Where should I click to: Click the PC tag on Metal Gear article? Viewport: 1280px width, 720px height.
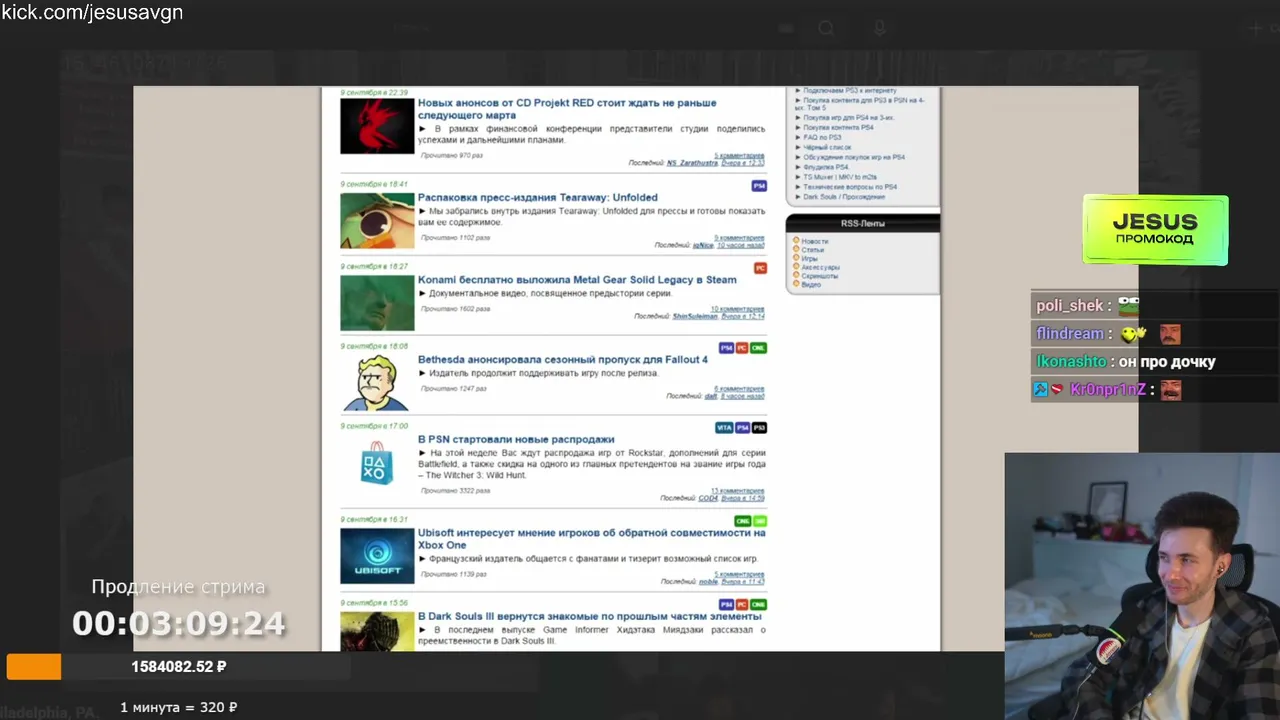(x=760, y=268)
